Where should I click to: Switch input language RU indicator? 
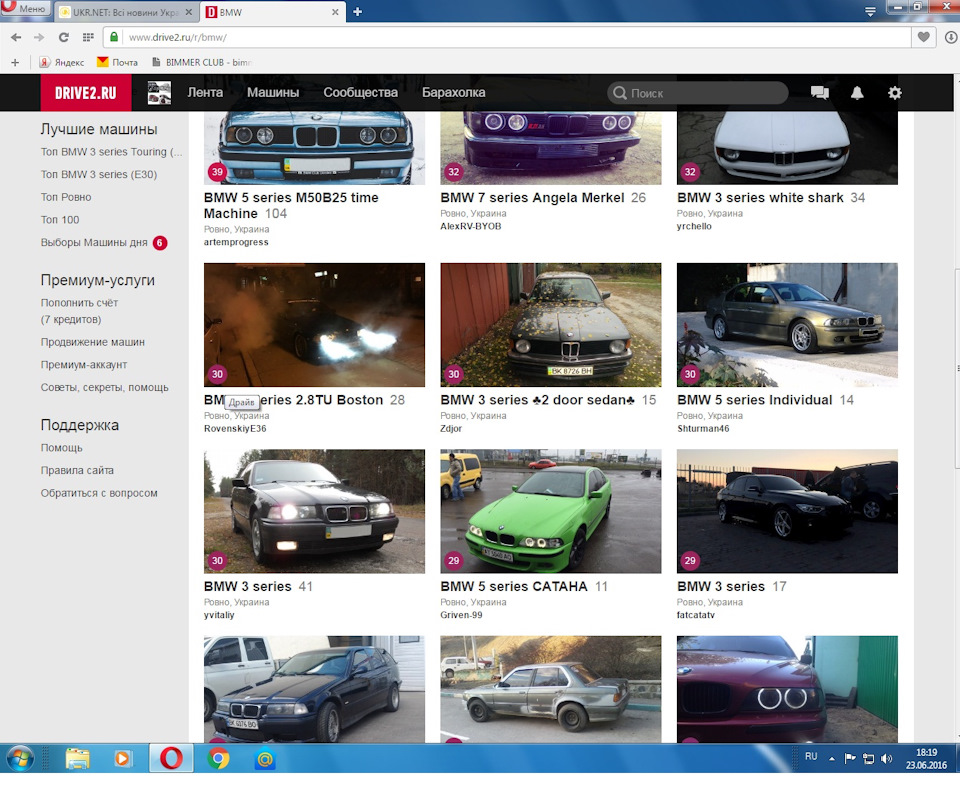point(811,756)
